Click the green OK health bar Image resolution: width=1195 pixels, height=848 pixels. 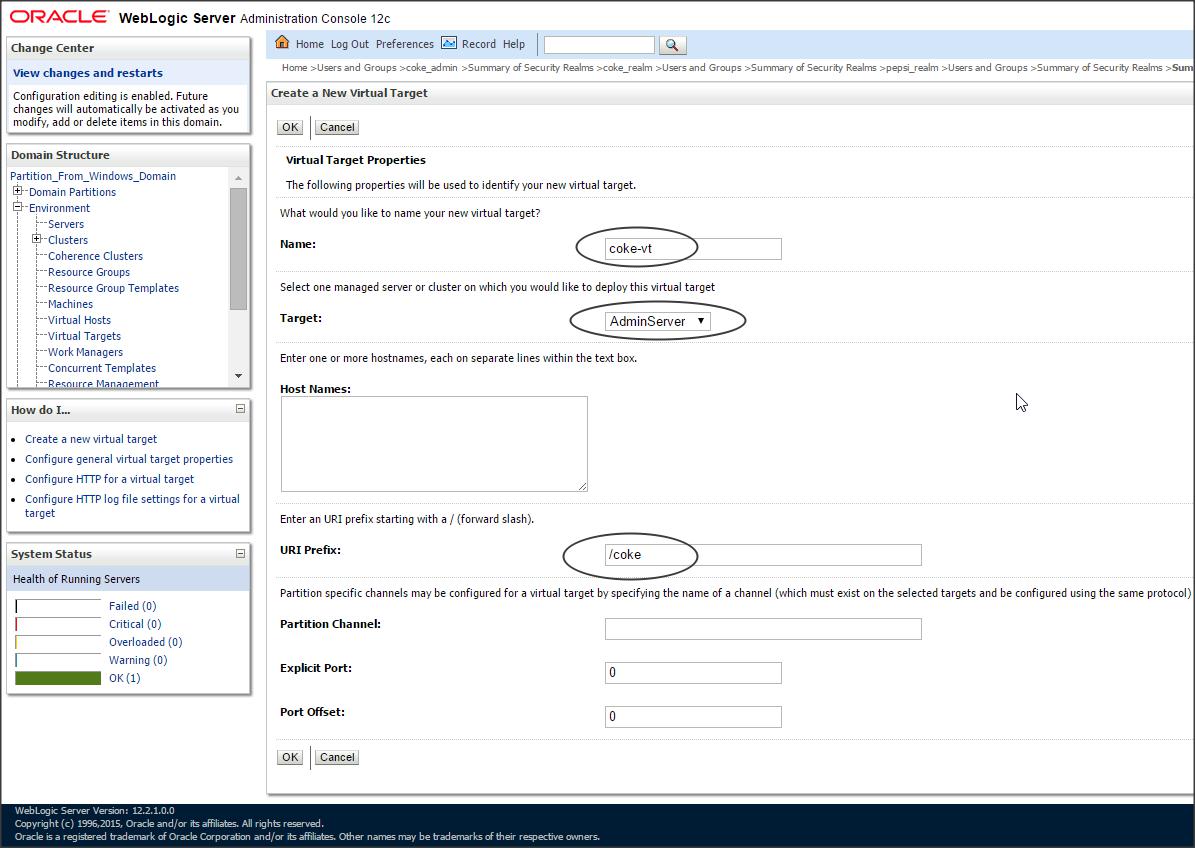tap(58, 678)
